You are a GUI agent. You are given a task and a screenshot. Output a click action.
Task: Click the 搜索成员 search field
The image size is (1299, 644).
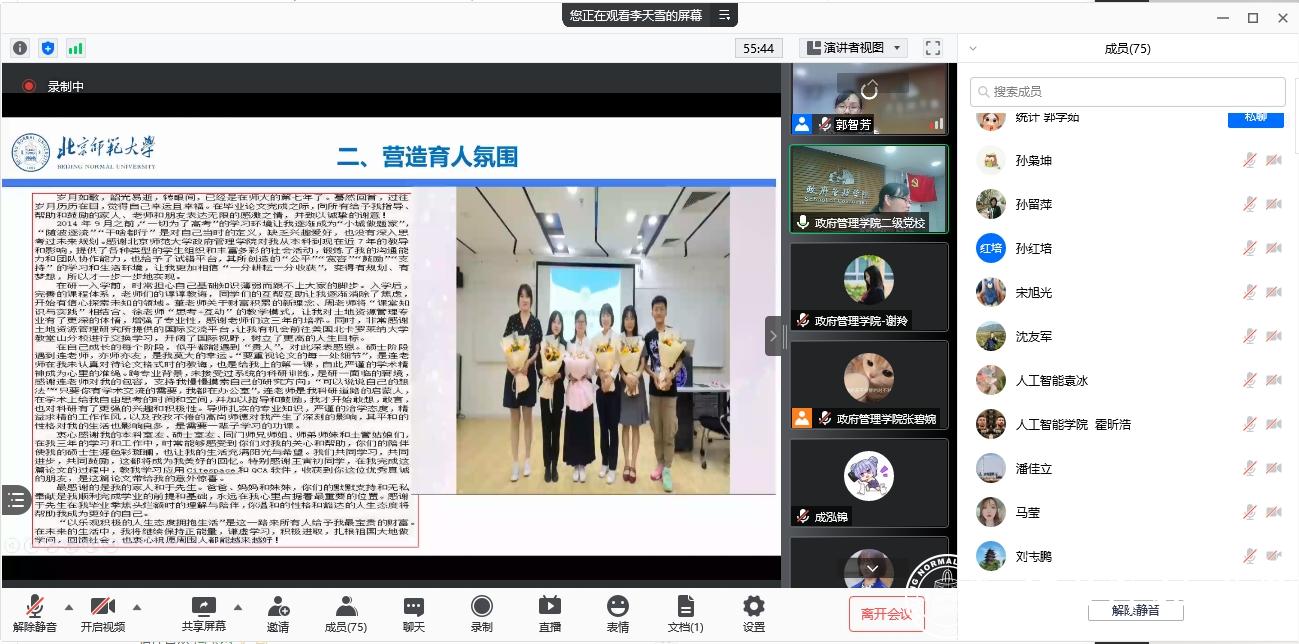click(x=1127, y=91)
